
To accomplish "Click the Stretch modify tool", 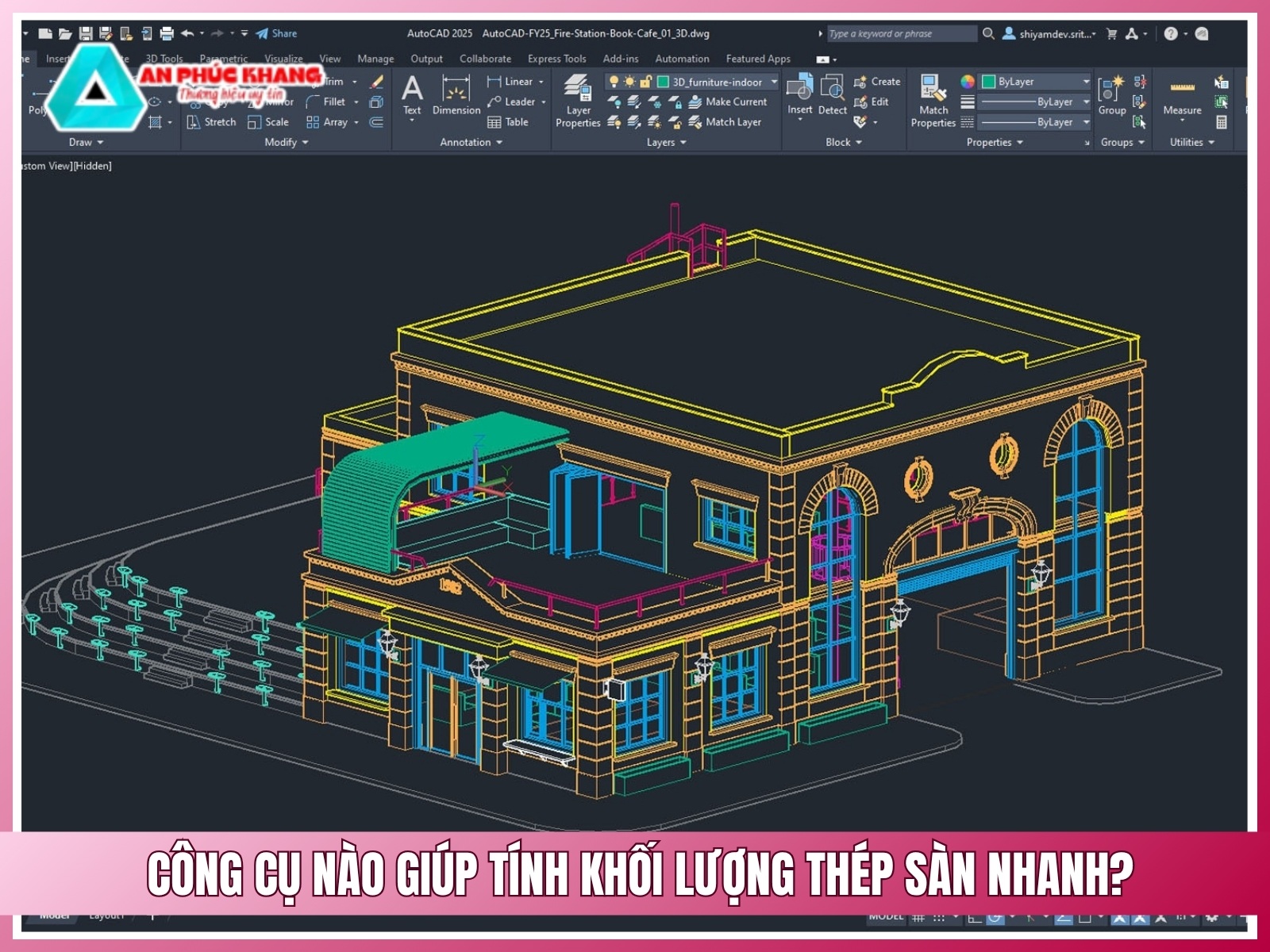I will pos(211,122).
